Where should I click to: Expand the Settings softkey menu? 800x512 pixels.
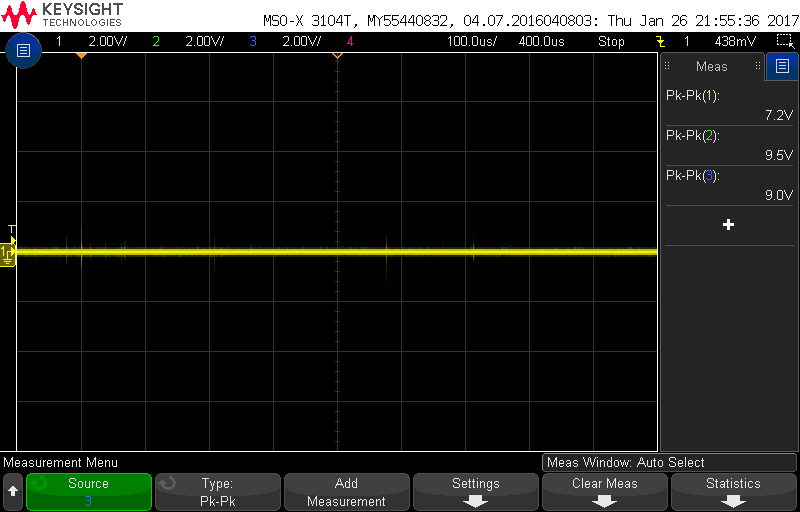[476, 492]
